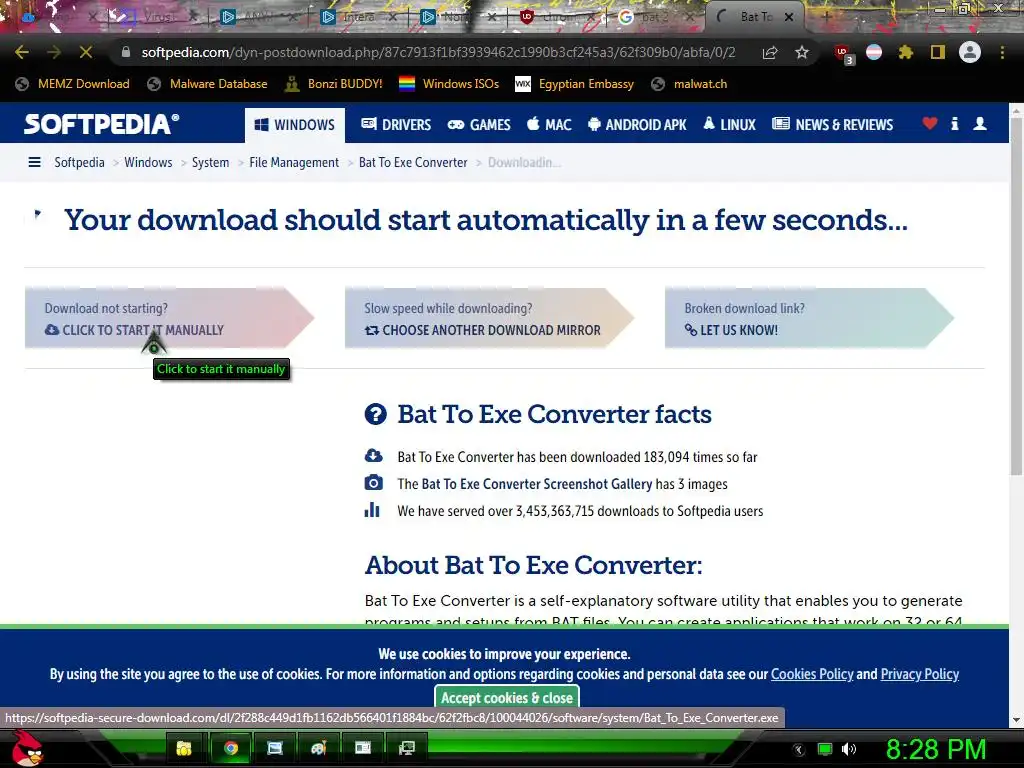Select the LINUX navigation item
This screenshot has height=768, width=1024.
[x=729, y=125]
